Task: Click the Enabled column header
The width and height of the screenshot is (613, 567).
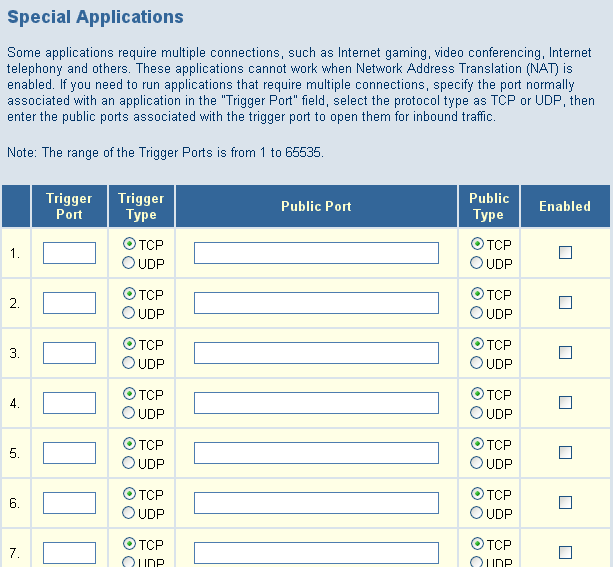Action: [x=565, y=206]
